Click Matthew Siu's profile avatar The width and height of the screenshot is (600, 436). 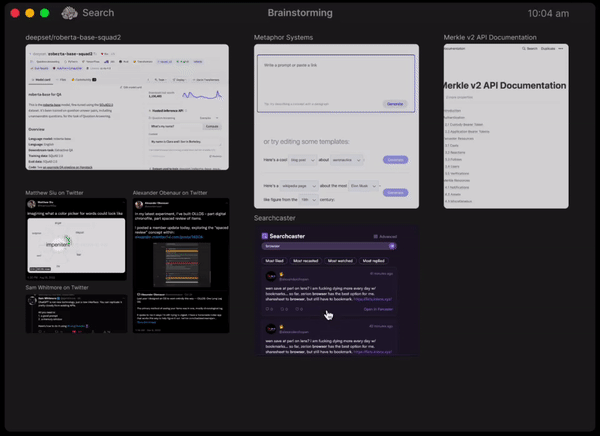tap(31, 204)
